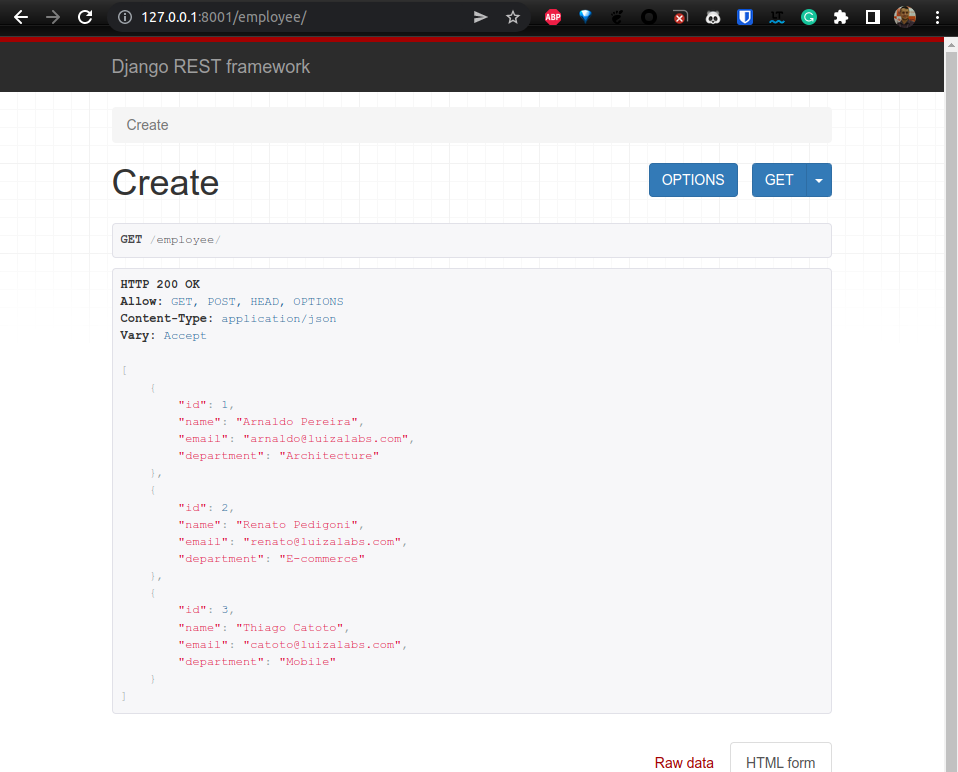Open the cast-blocked red X extension
The height and width of the screenshot is (772, 958).
tap(680, 17)
